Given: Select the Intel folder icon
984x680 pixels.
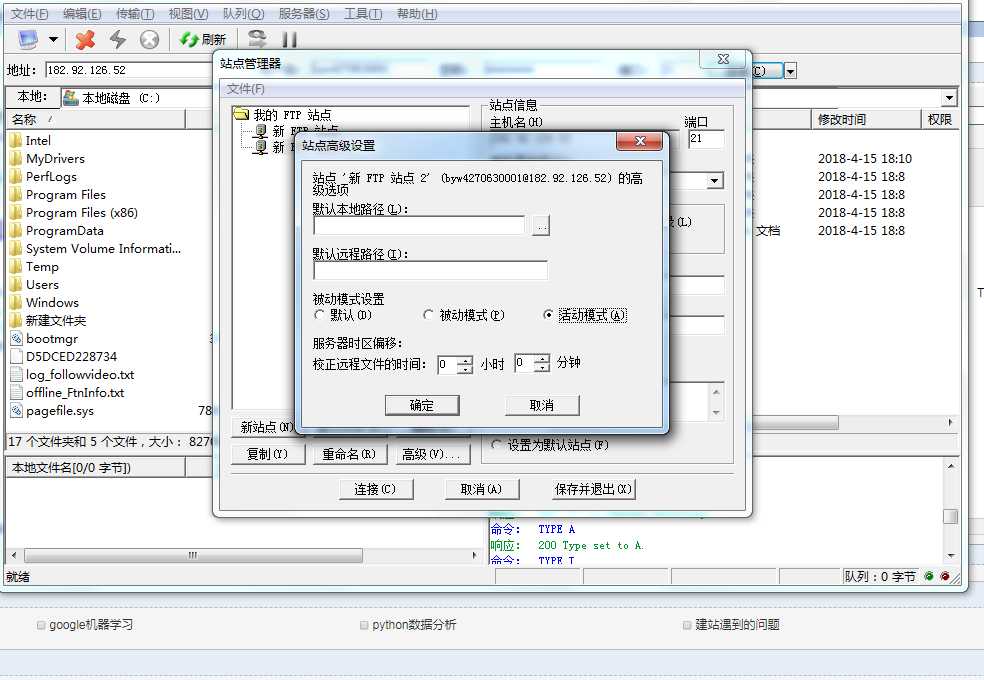Looking at the screenshot, I should pos(16,141).
